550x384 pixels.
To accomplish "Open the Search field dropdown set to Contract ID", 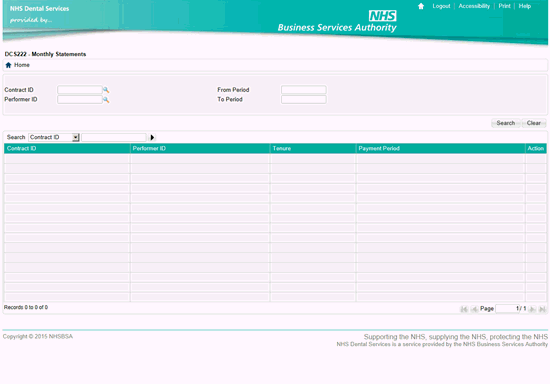I will point(54,137).
